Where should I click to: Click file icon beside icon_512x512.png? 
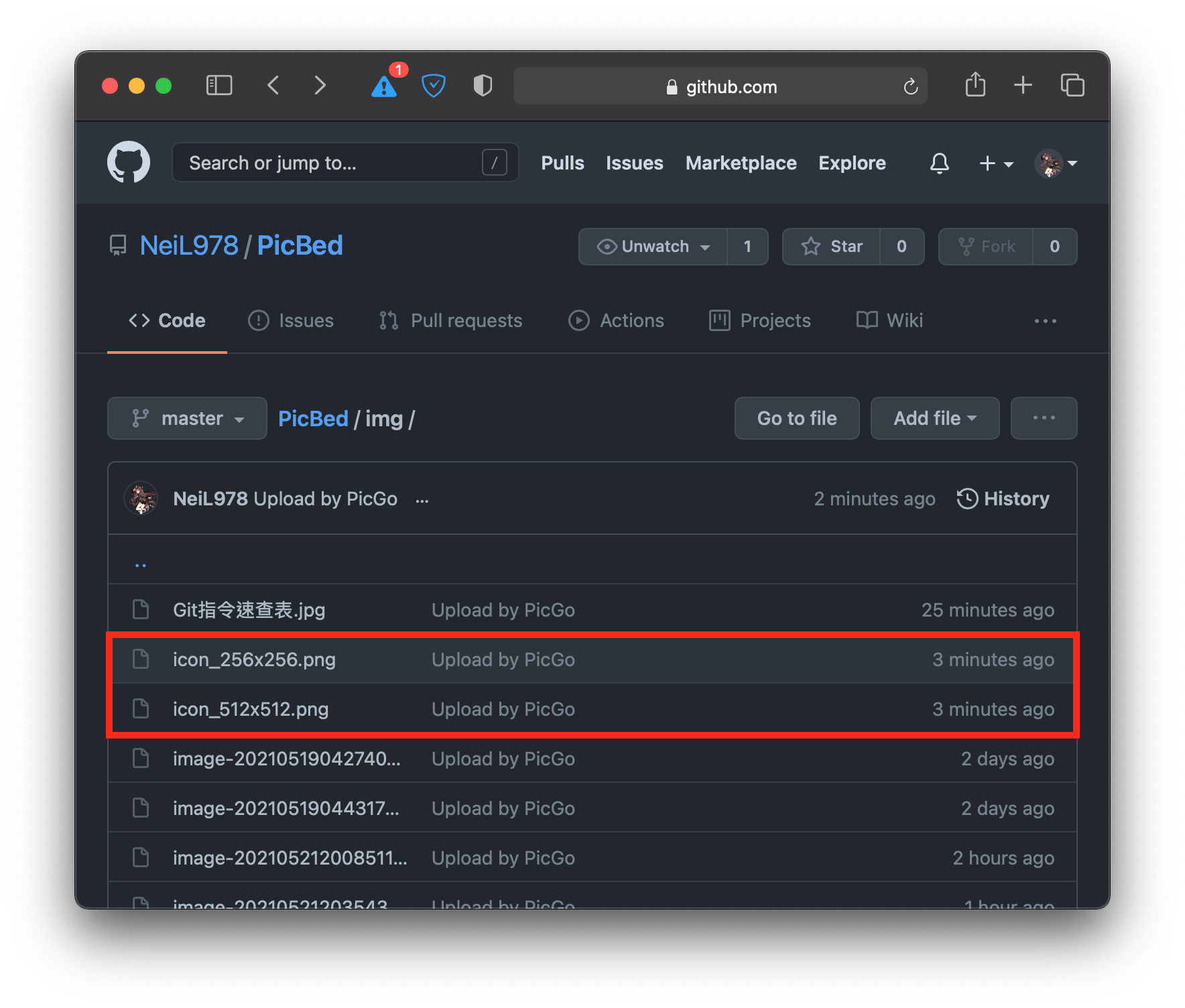tap(141, 708)
